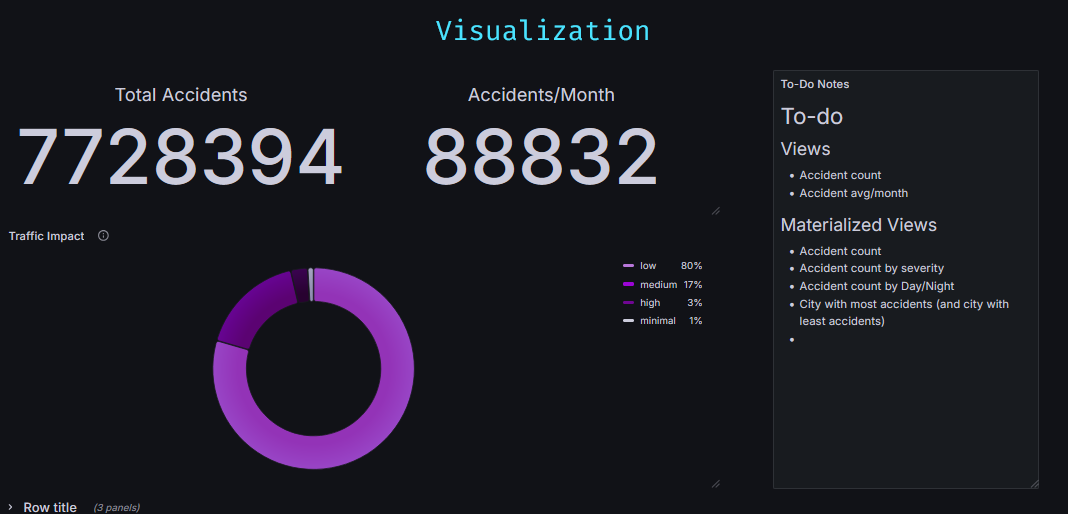The height and width of the screenshot is (514, 1068).
Task: Click the 7728394 total accidents value
Action: click(x=181, y=158)
